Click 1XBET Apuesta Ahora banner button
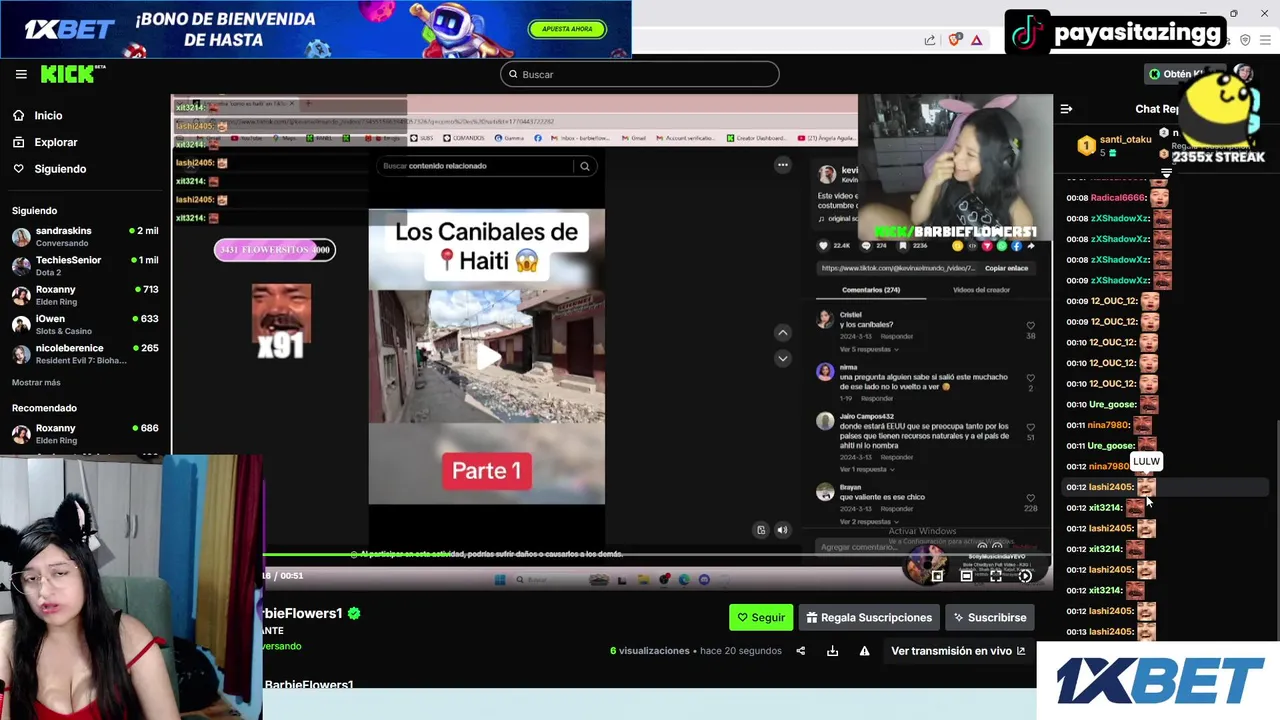The image size is (1280, 720). tap(567, 29)
